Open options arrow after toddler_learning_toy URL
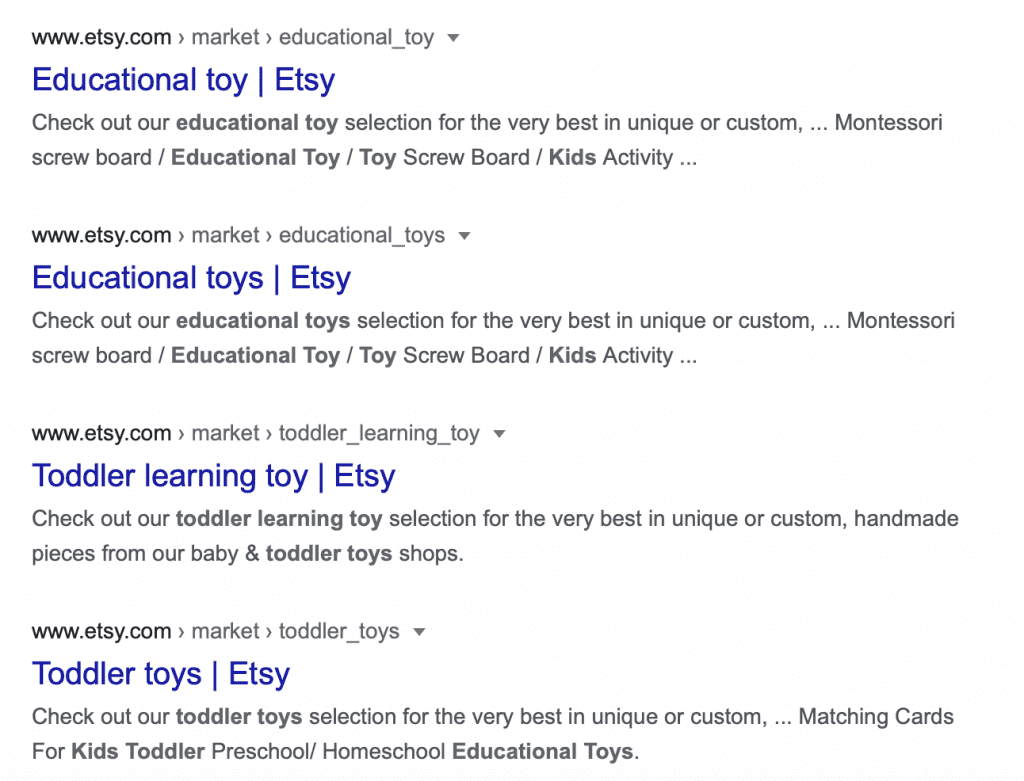This screenshot has height=781, width=1024. coord(499,434)
